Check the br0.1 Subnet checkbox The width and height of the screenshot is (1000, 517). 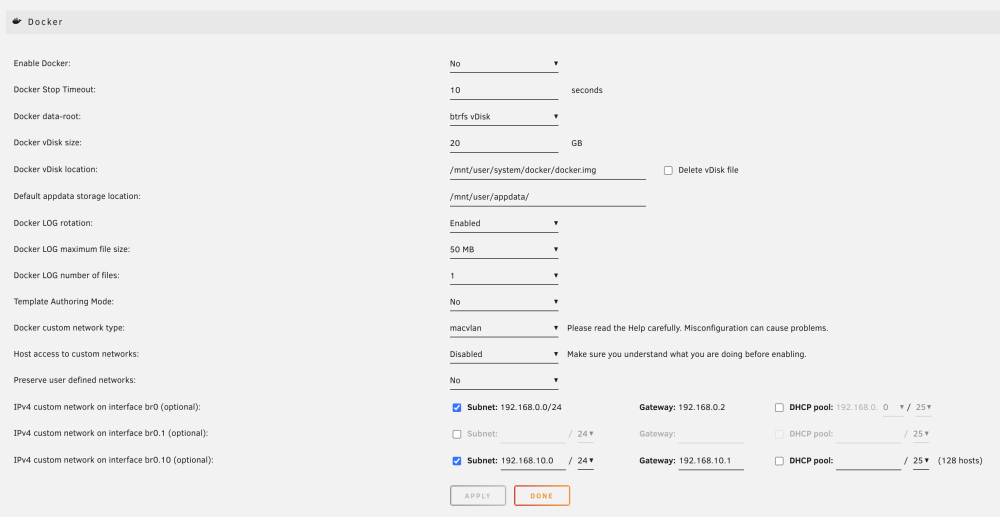point(457,434)
